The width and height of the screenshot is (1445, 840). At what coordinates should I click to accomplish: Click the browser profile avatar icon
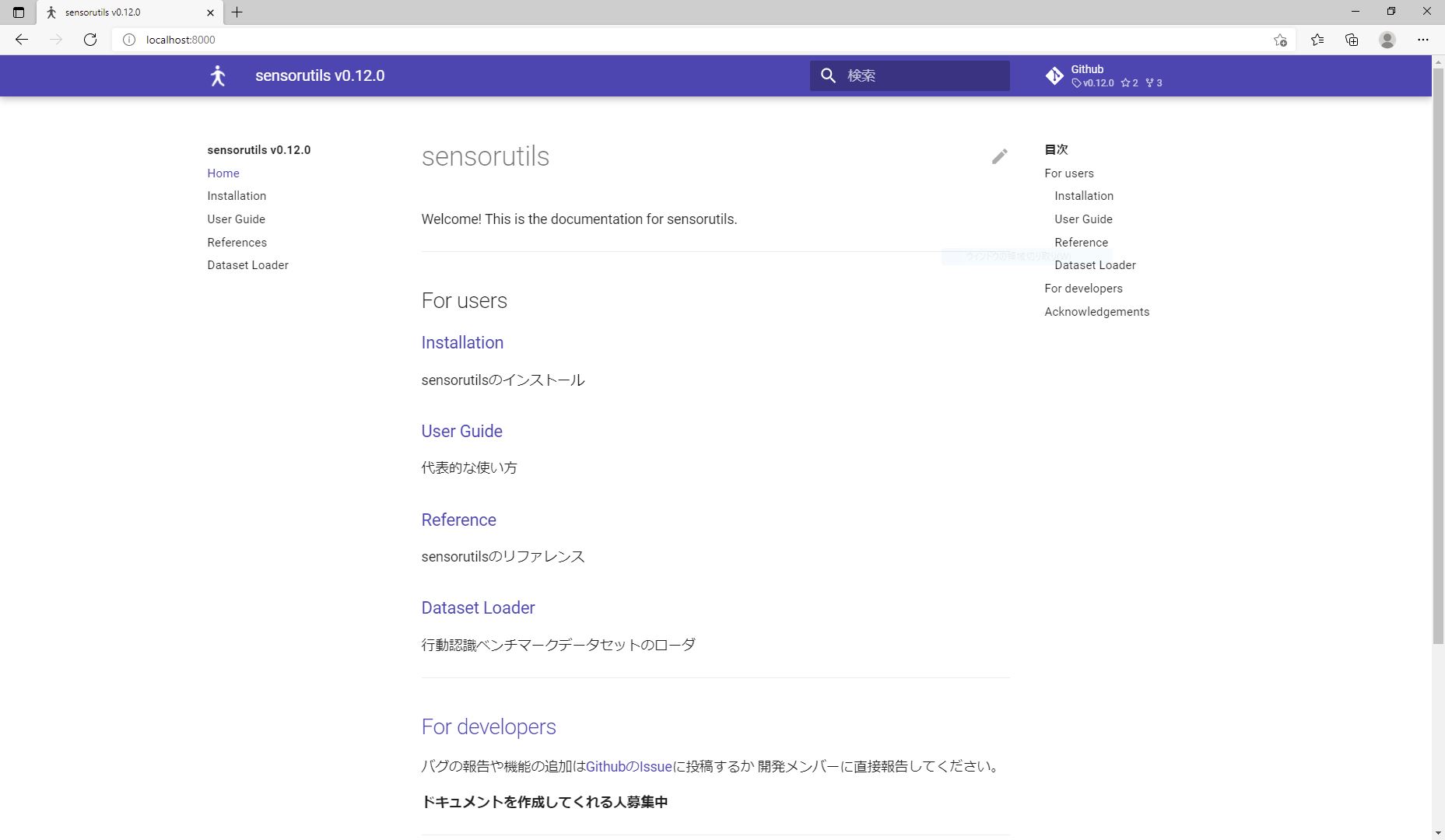pyautogui.click(x=1387, y=40)
